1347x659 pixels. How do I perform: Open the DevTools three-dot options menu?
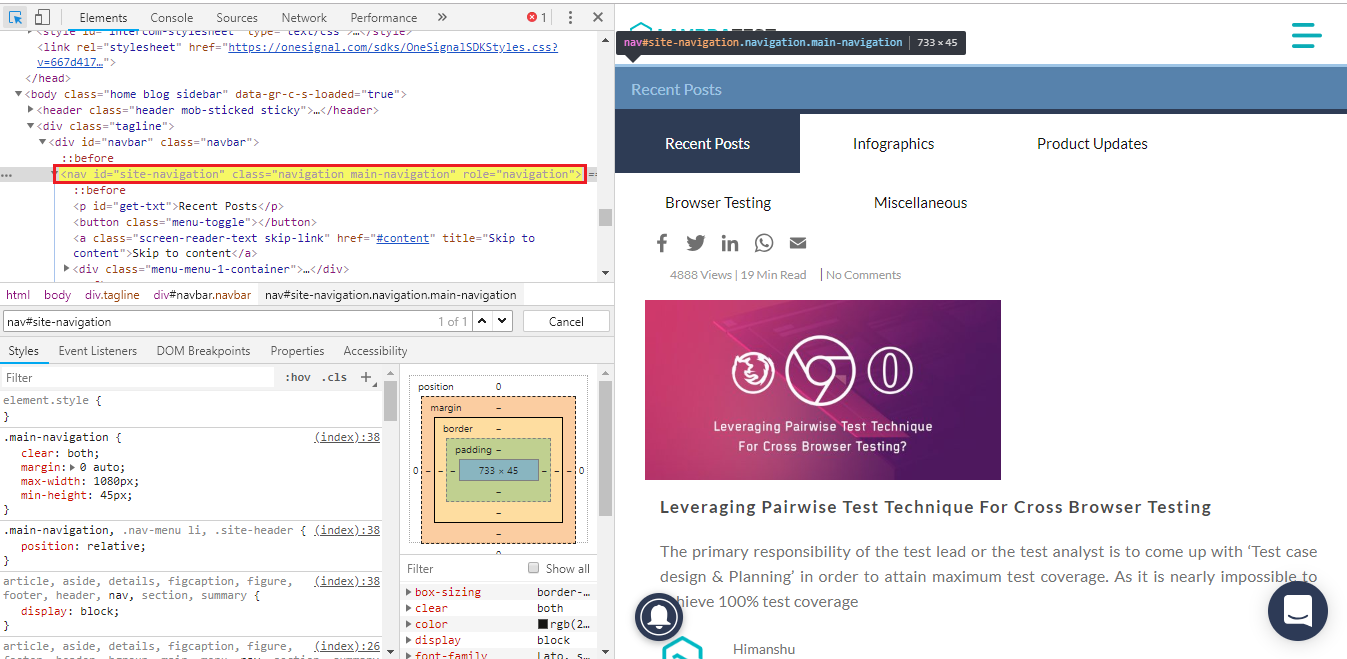coord(570,17)
